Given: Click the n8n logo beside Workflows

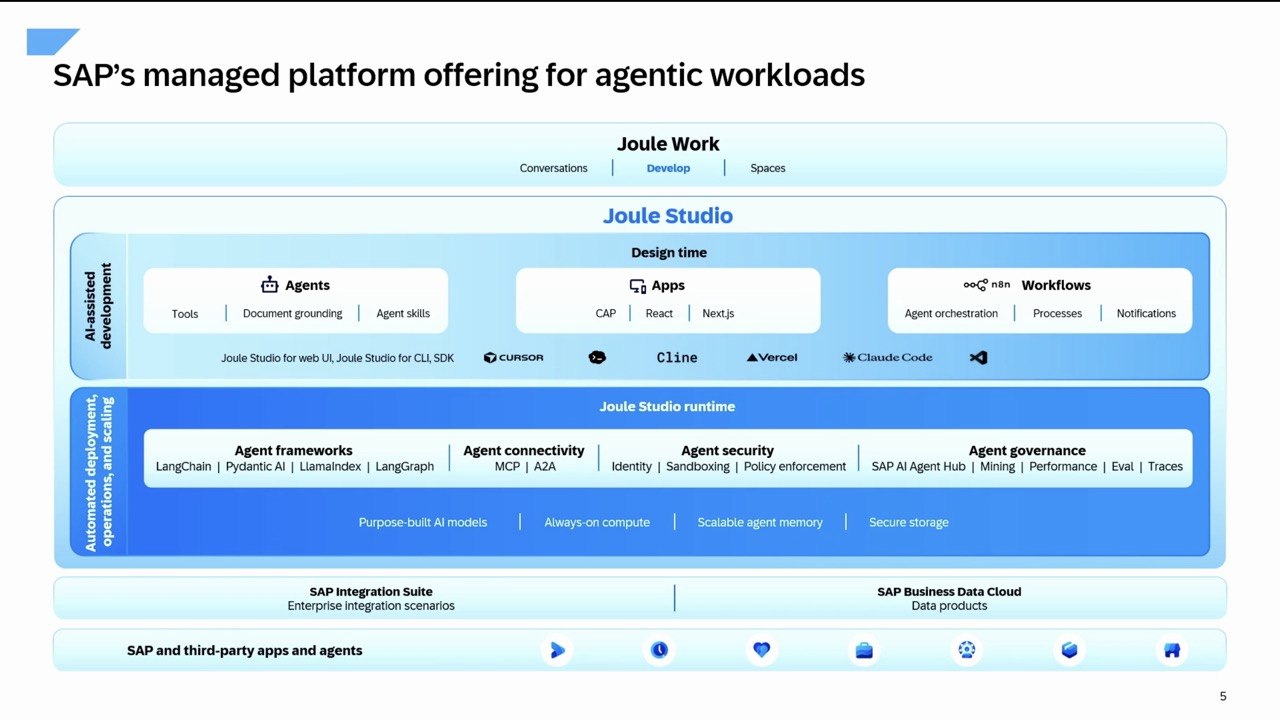Looking at the screenshot, I should click(x=988, y=285).
